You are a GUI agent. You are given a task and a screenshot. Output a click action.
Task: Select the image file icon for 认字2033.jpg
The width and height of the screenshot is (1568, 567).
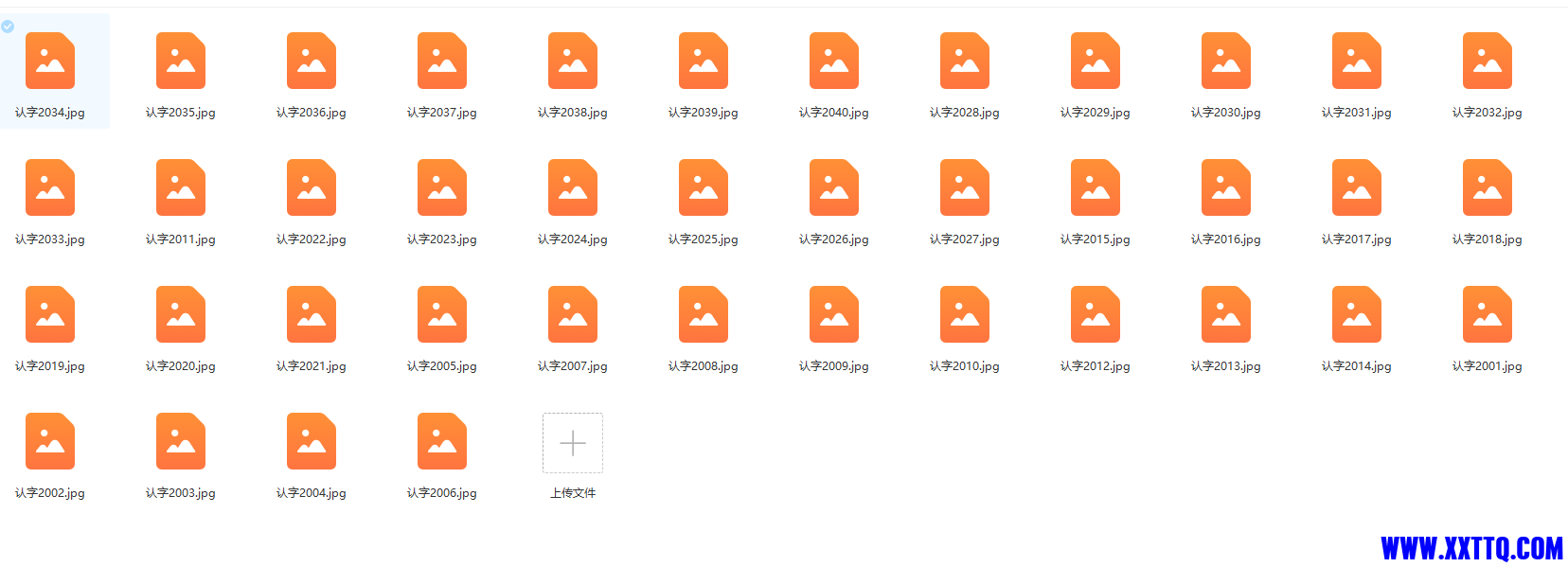point(50,187)
